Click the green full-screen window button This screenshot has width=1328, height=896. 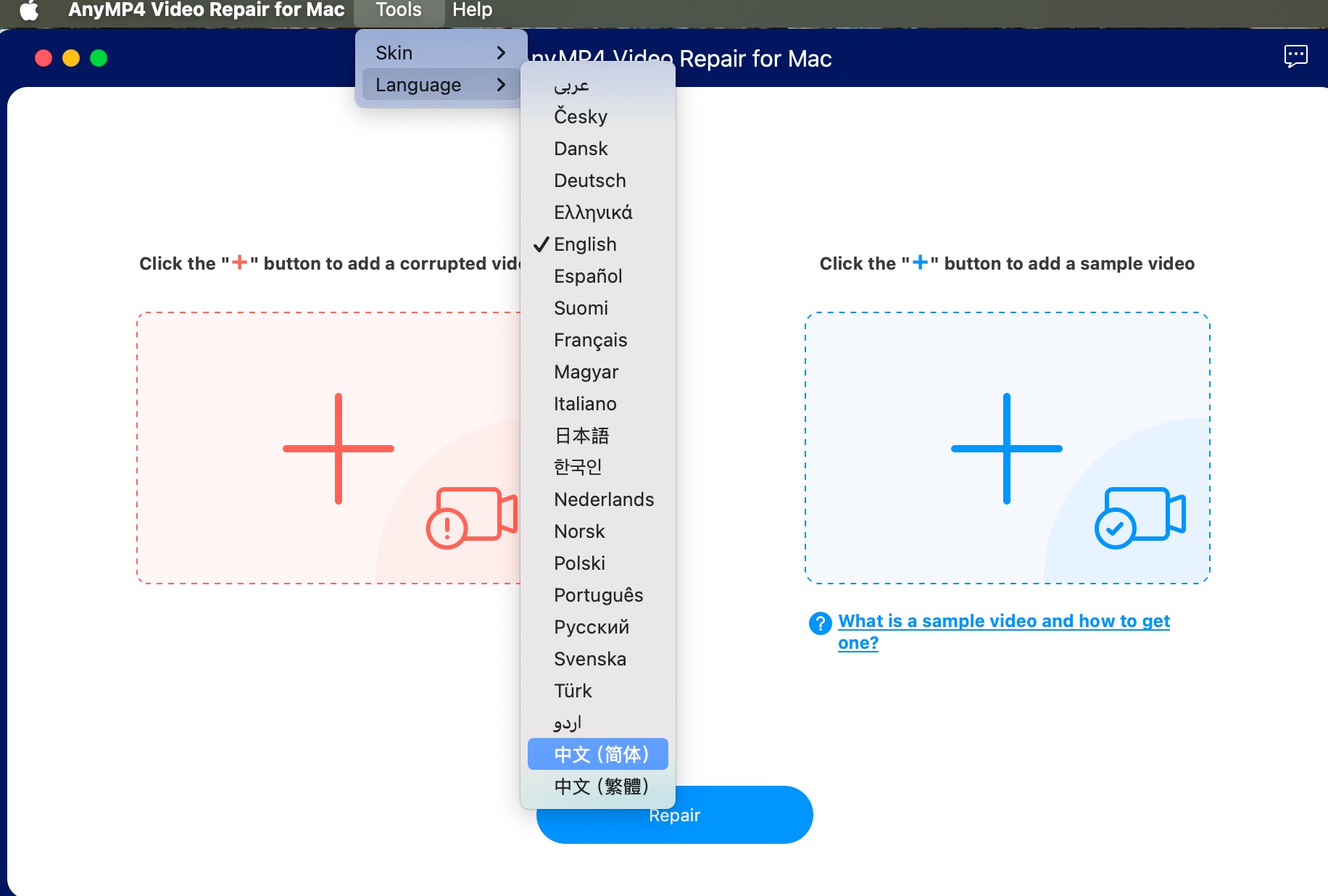pyautogui.click(x=99, y=58)
